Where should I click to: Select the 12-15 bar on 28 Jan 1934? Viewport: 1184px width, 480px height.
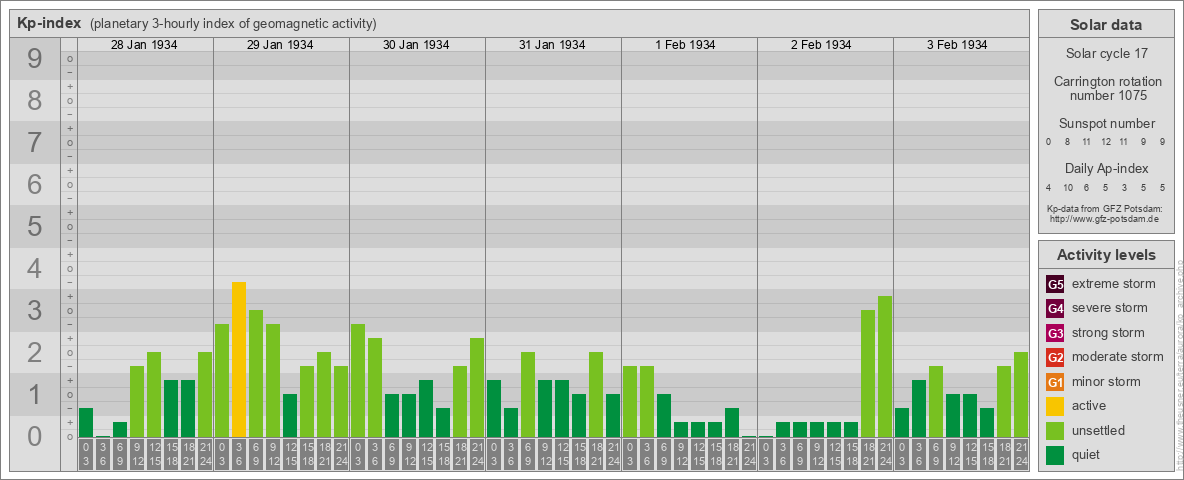[154, 395]
